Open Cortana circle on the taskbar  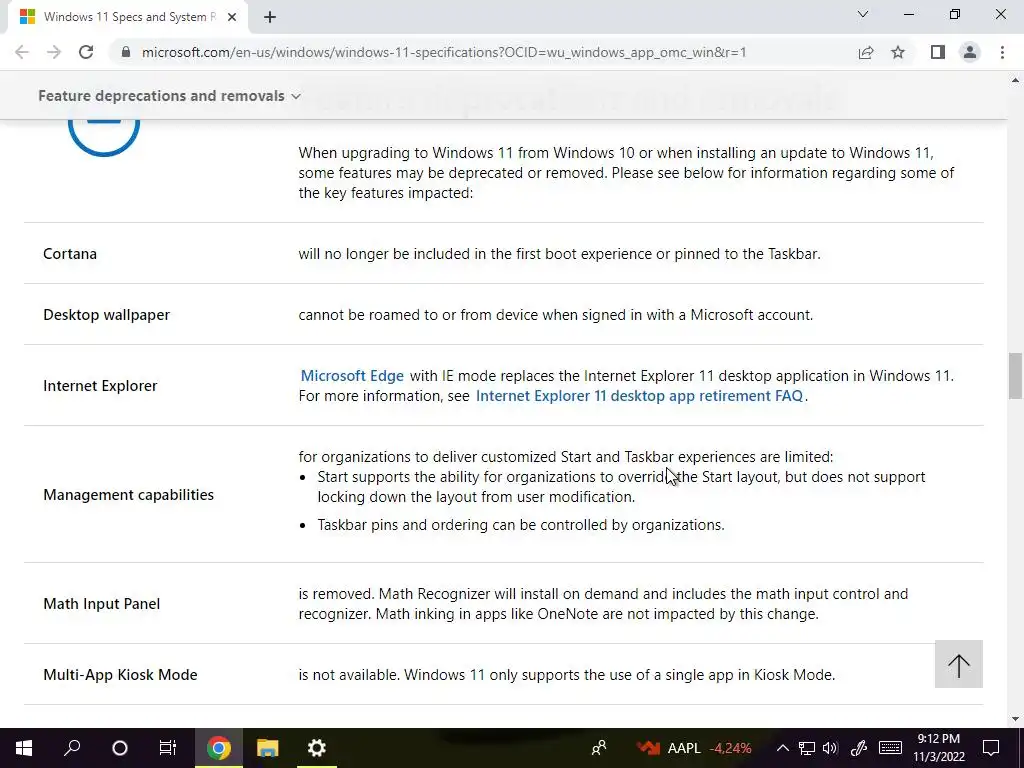point(120,748)
